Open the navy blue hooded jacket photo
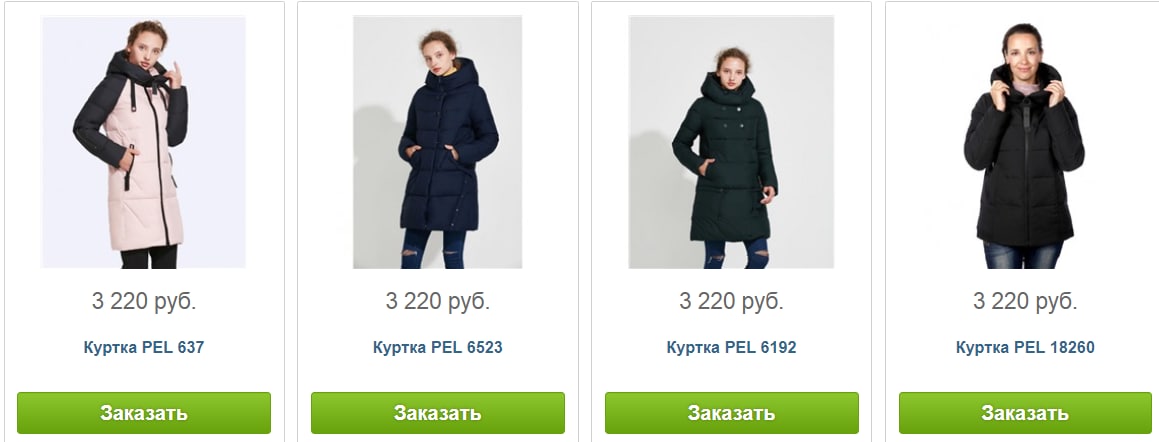 point(438,142)
